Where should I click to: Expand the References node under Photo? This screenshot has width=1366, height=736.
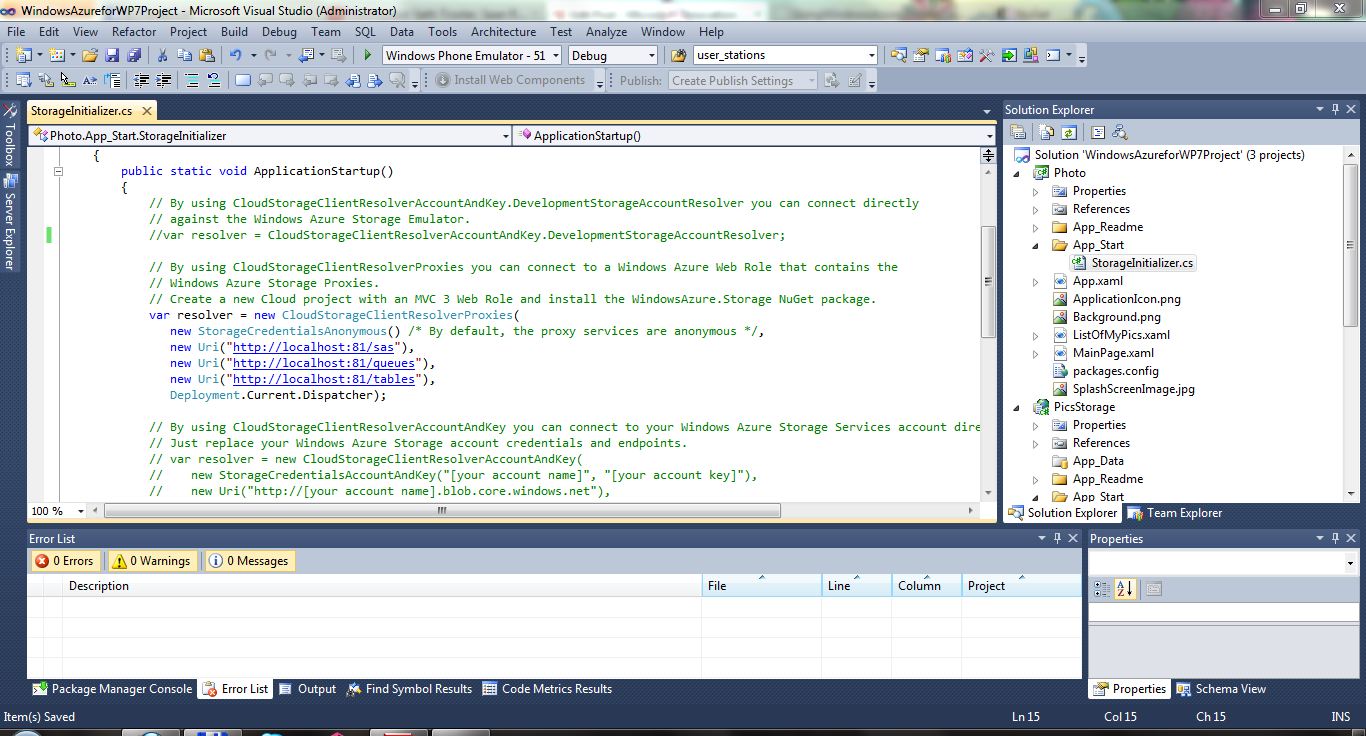pos(1036,209)
